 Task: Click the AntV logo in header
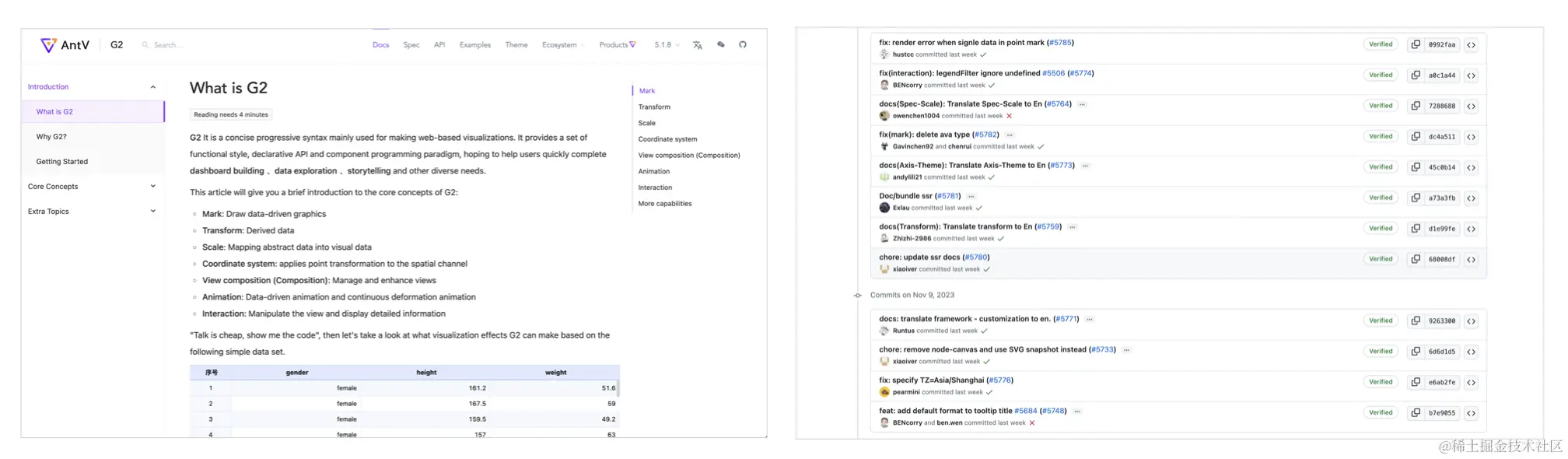click(65, 45)
